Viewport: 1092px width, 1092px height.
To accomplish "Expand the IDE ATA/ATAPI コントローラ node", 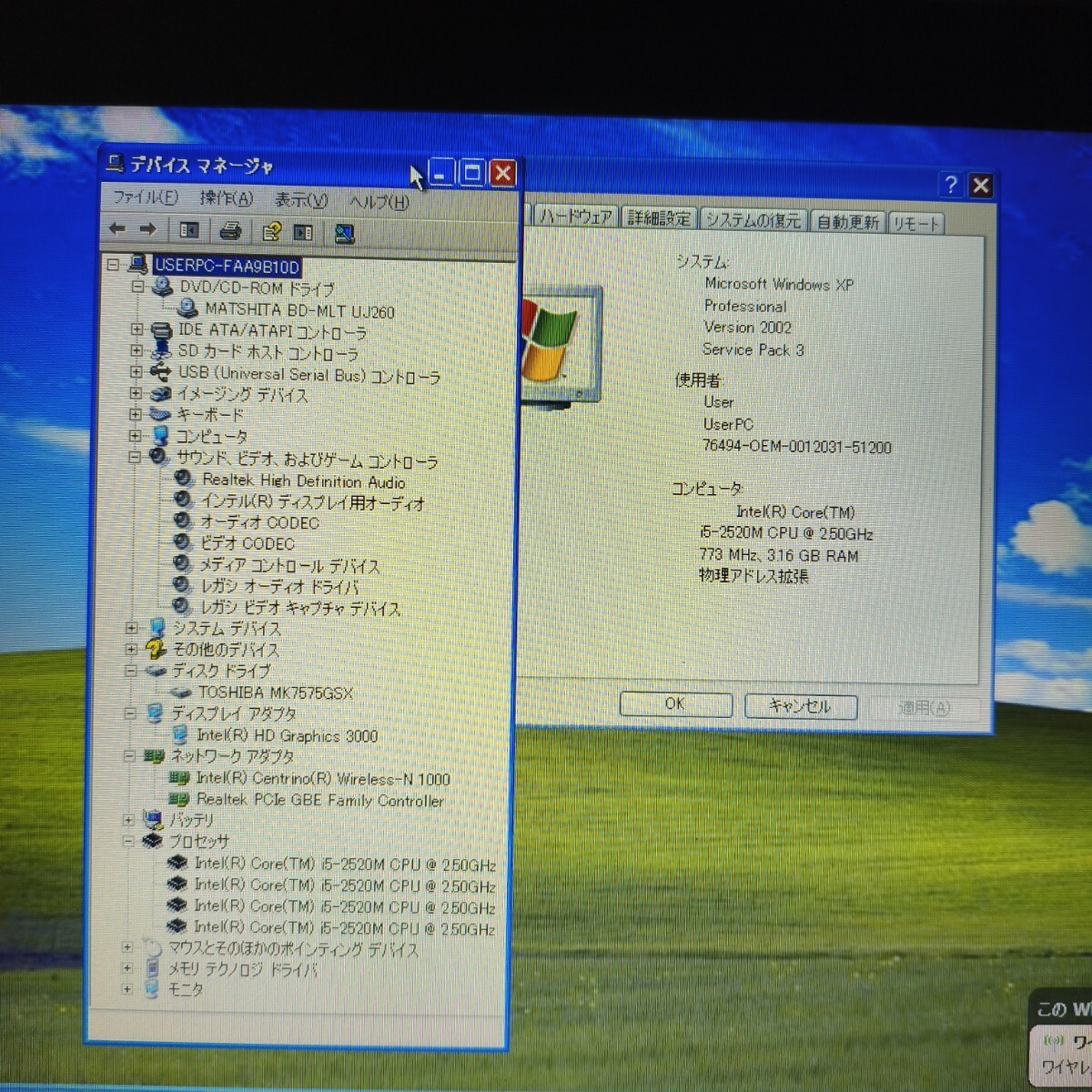I will point(136,329).
